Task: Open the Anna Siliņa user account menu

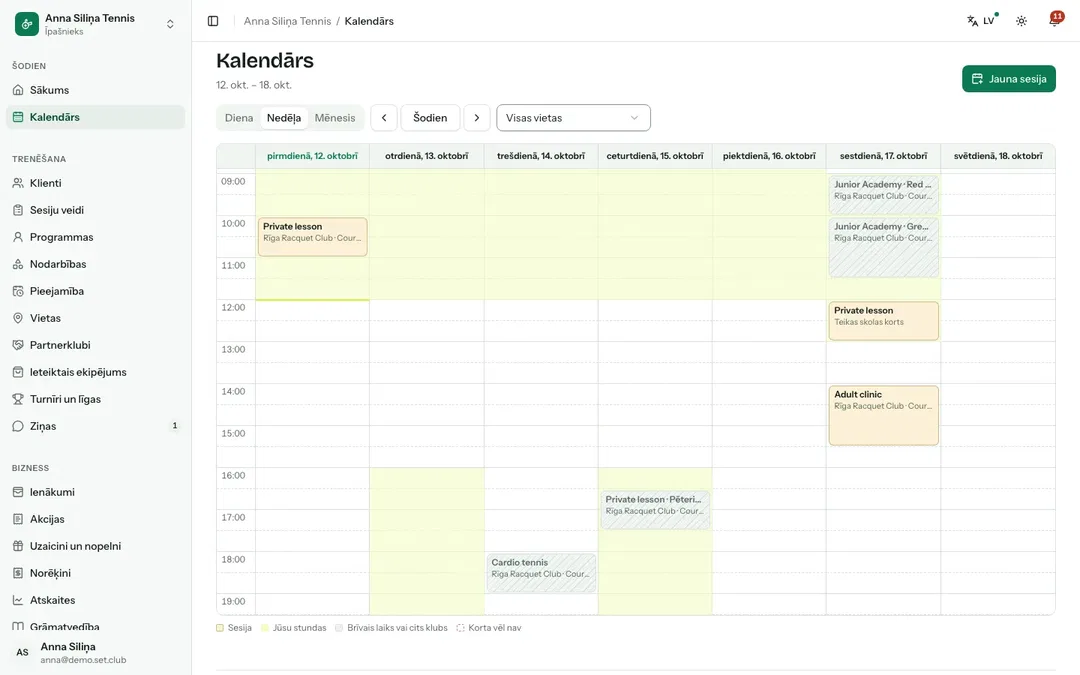Action: click(96, 653)
